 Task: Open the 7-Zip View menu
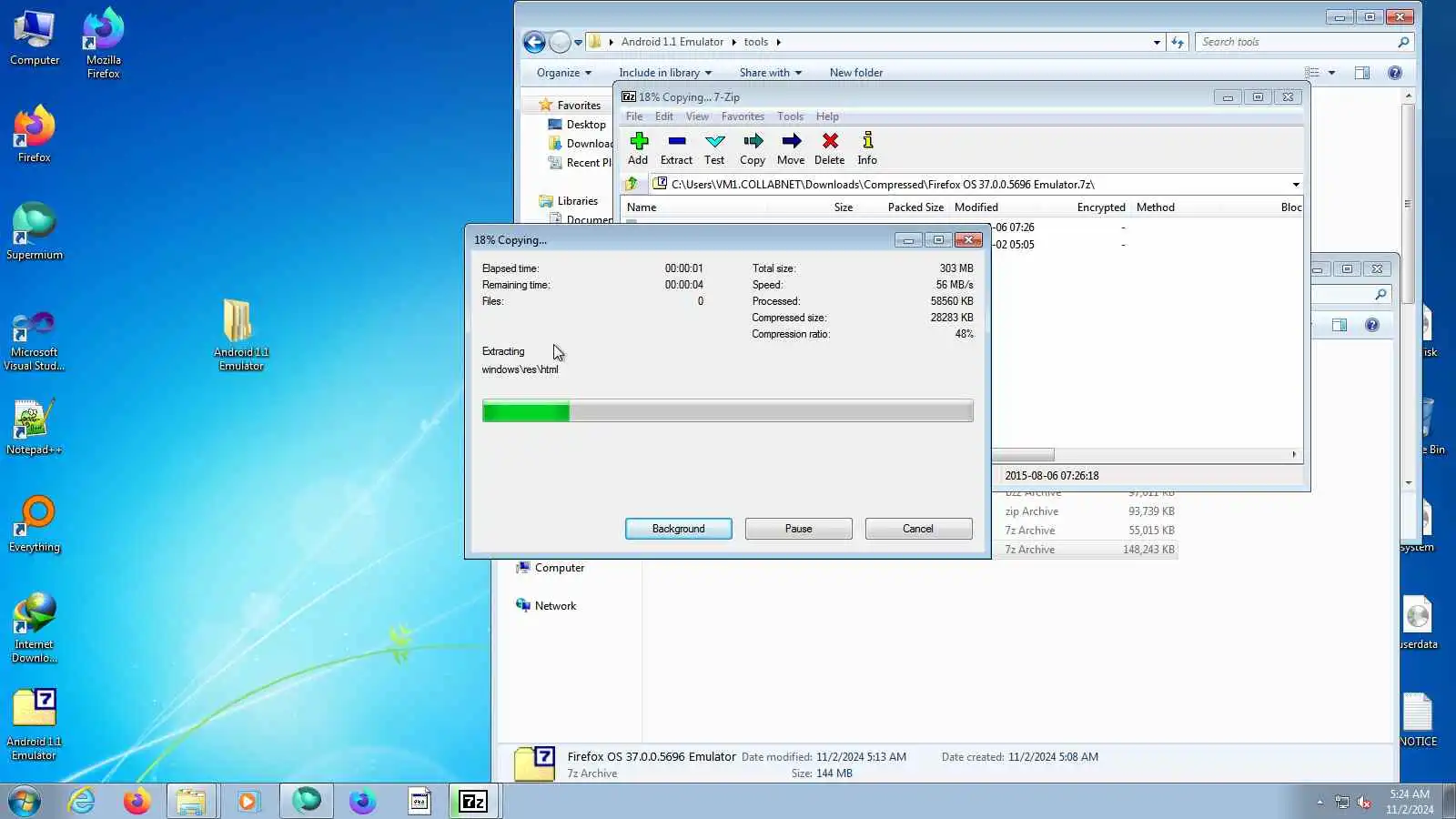[x=697, y=116]
